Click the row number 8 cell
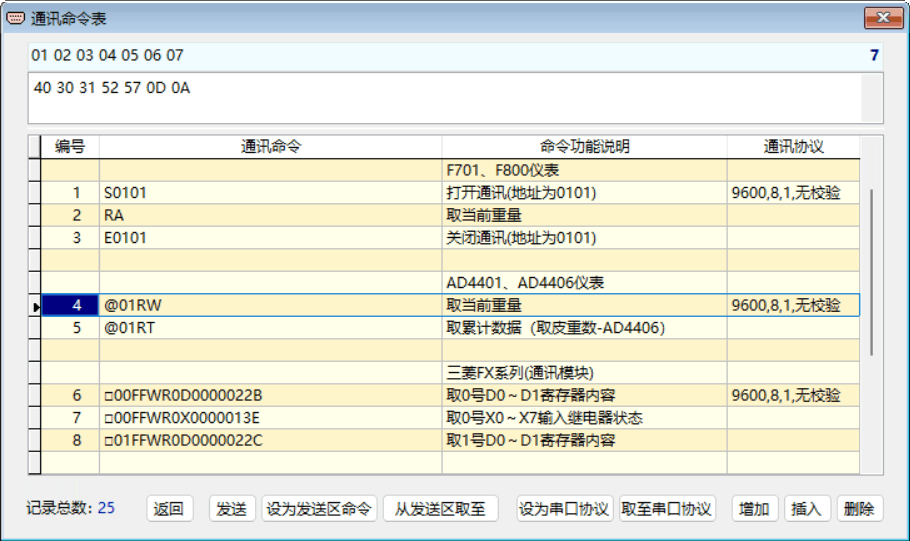The width and height of the screenshot is (910, 541). 70,441
